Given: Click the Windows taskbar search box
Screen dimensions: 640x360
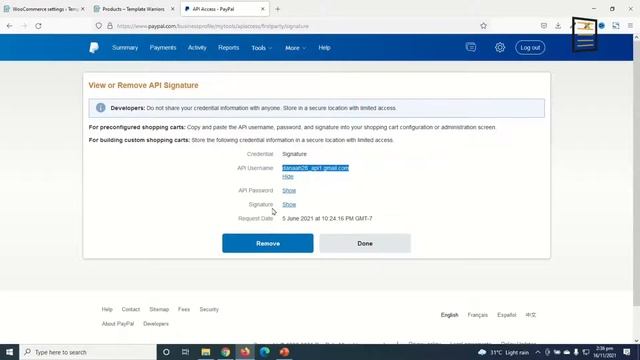Looking at the screenshot, I should coord(88,352).
